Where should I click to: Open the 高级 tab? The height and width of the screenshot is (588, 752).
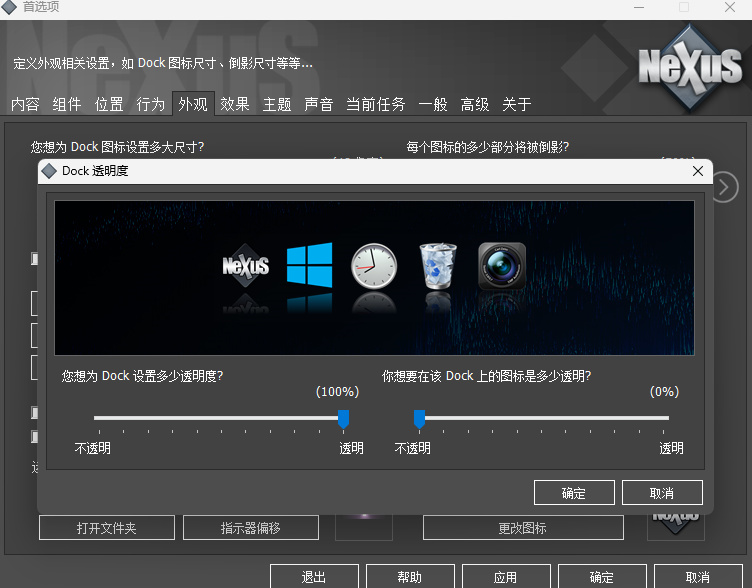tap(475, 104)
